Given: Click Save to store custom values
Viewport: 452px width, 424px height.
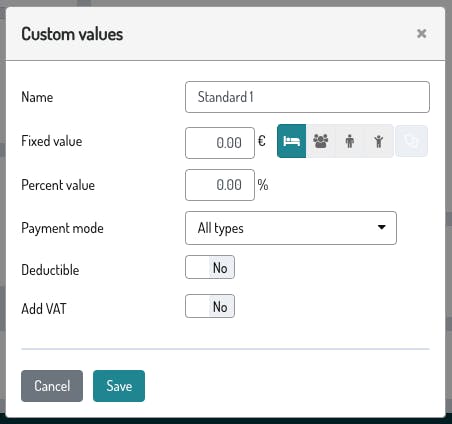Looking at the screenshot, I should (x=119, y=386).
